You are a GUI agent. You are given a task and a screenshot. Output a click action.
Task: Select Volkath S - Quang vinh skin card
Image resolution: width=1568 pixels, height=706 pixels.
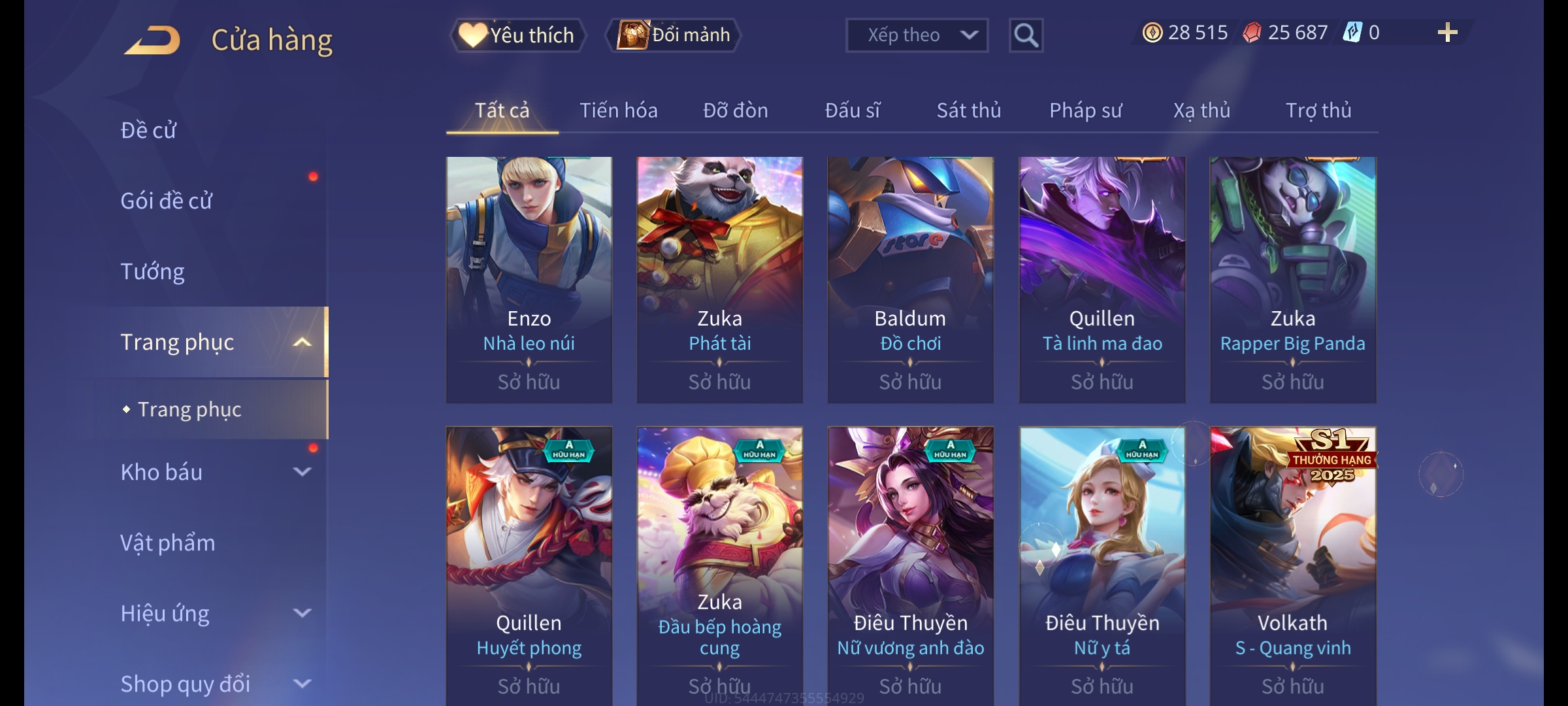pos(1293,566)
